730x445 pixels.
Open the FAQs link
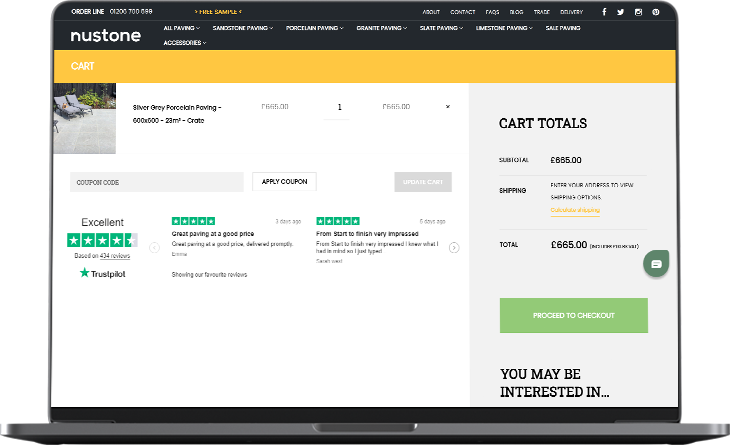[x=492, y=12]
